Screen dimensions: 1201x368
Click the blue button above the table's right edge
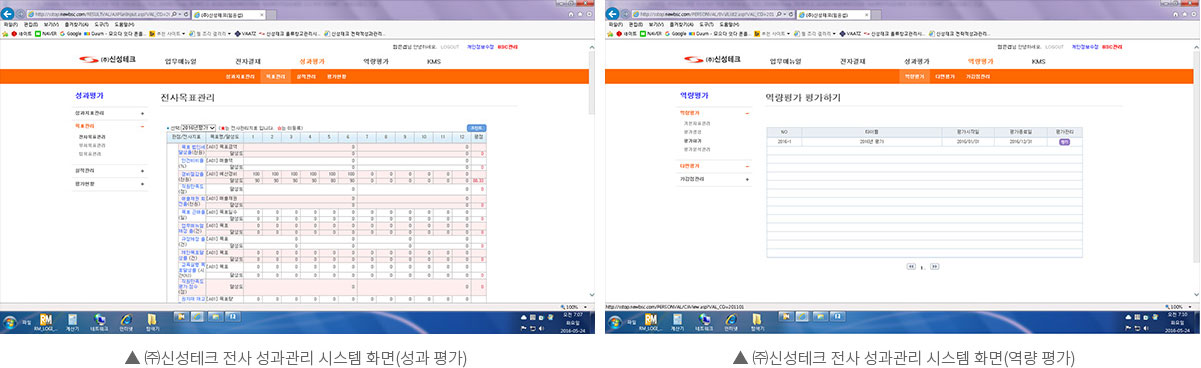pyautogui.click(x=477, y=128)
